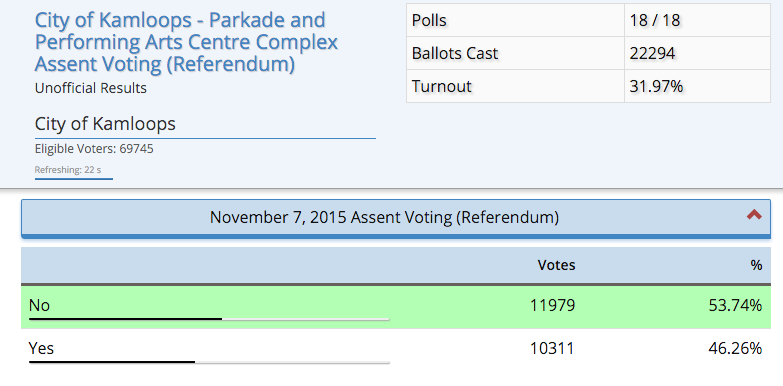Click the Yes vote progress bar
783x386 pixels.
pyautogui.click(x=209, y=362)
